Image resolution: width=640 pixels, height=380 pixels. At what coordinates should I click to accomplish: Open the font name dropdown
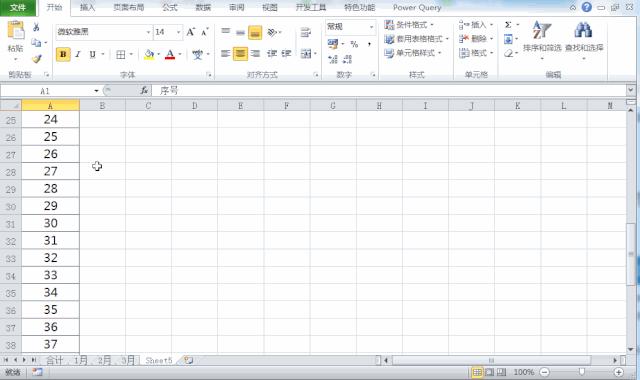pyautogui.click(x=148, y=32)
